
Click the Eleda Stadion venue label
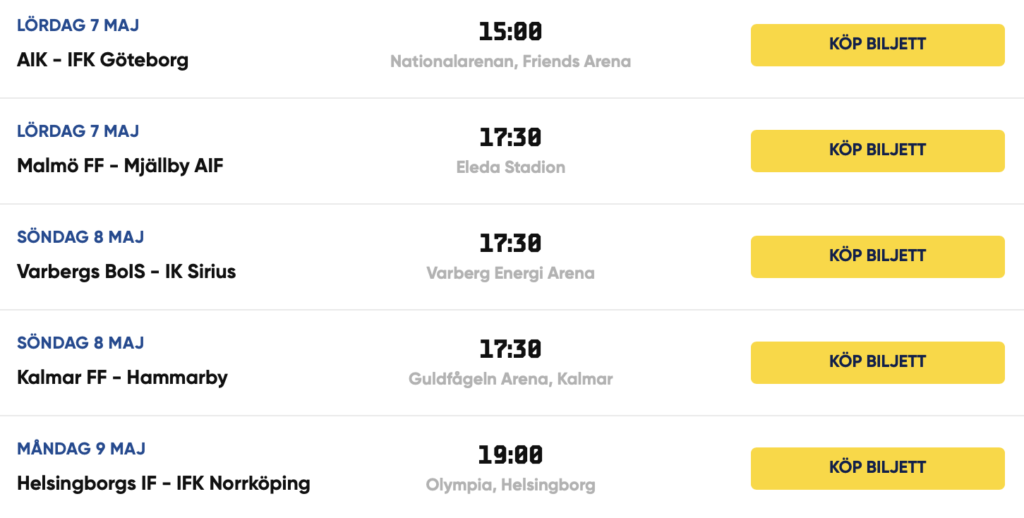point(511,167)
